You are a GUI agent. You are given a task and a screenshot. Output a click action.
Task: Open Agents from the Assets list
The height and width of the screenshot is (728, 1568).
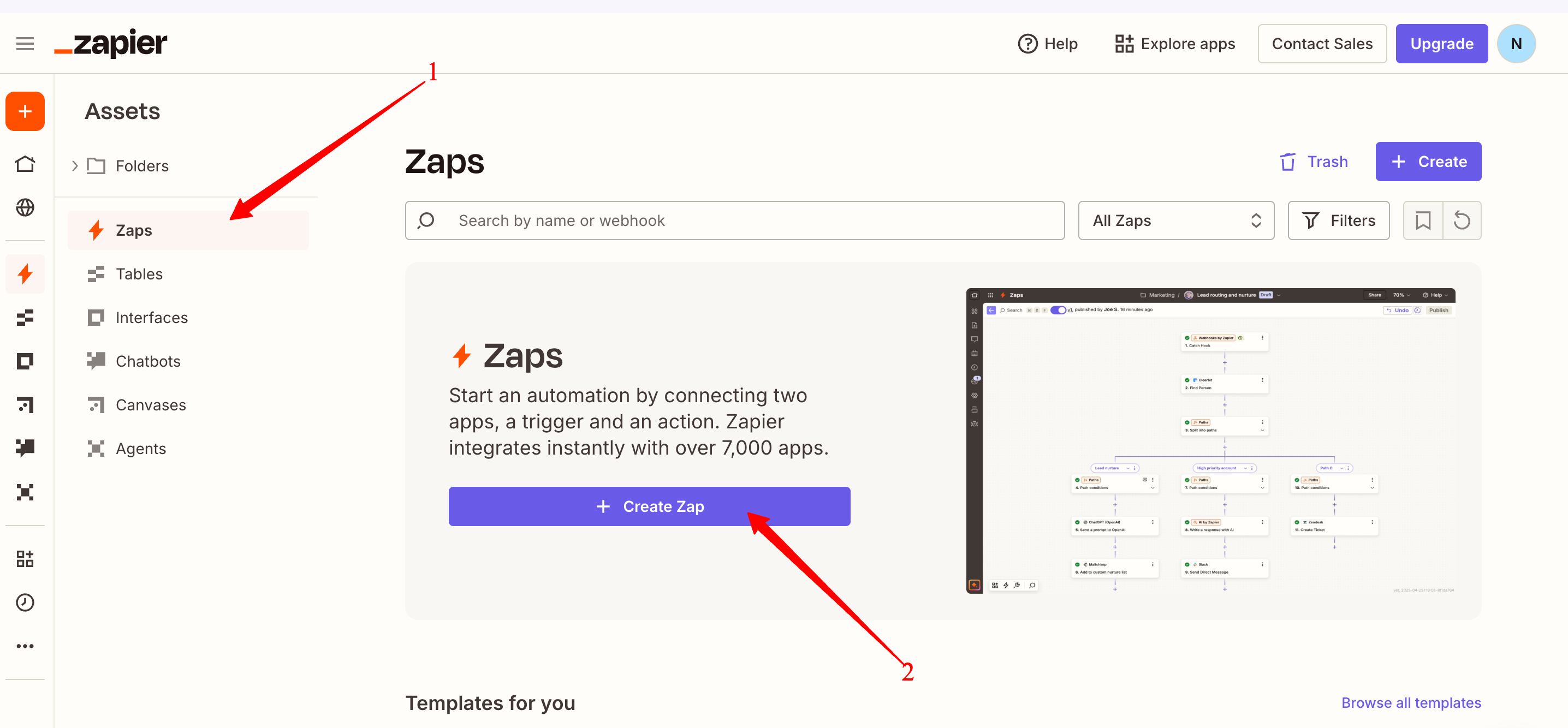pyautogui.click(x=141, y=449)
